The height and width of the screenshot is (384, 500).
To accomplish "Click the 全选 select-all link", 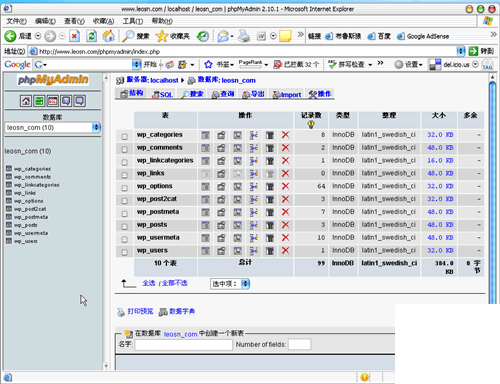I will click(149, 283).
